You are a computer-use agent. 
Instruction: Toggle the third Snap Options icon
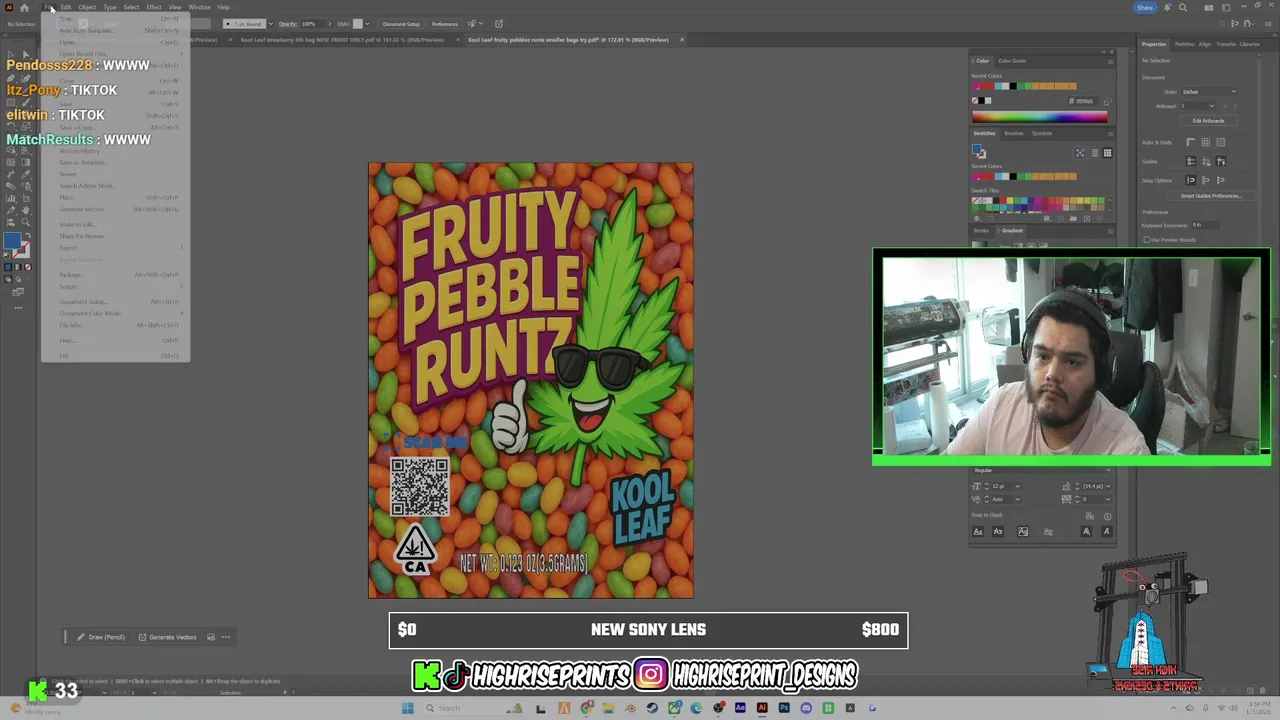pyautogui.click(x=1220, y=180)
